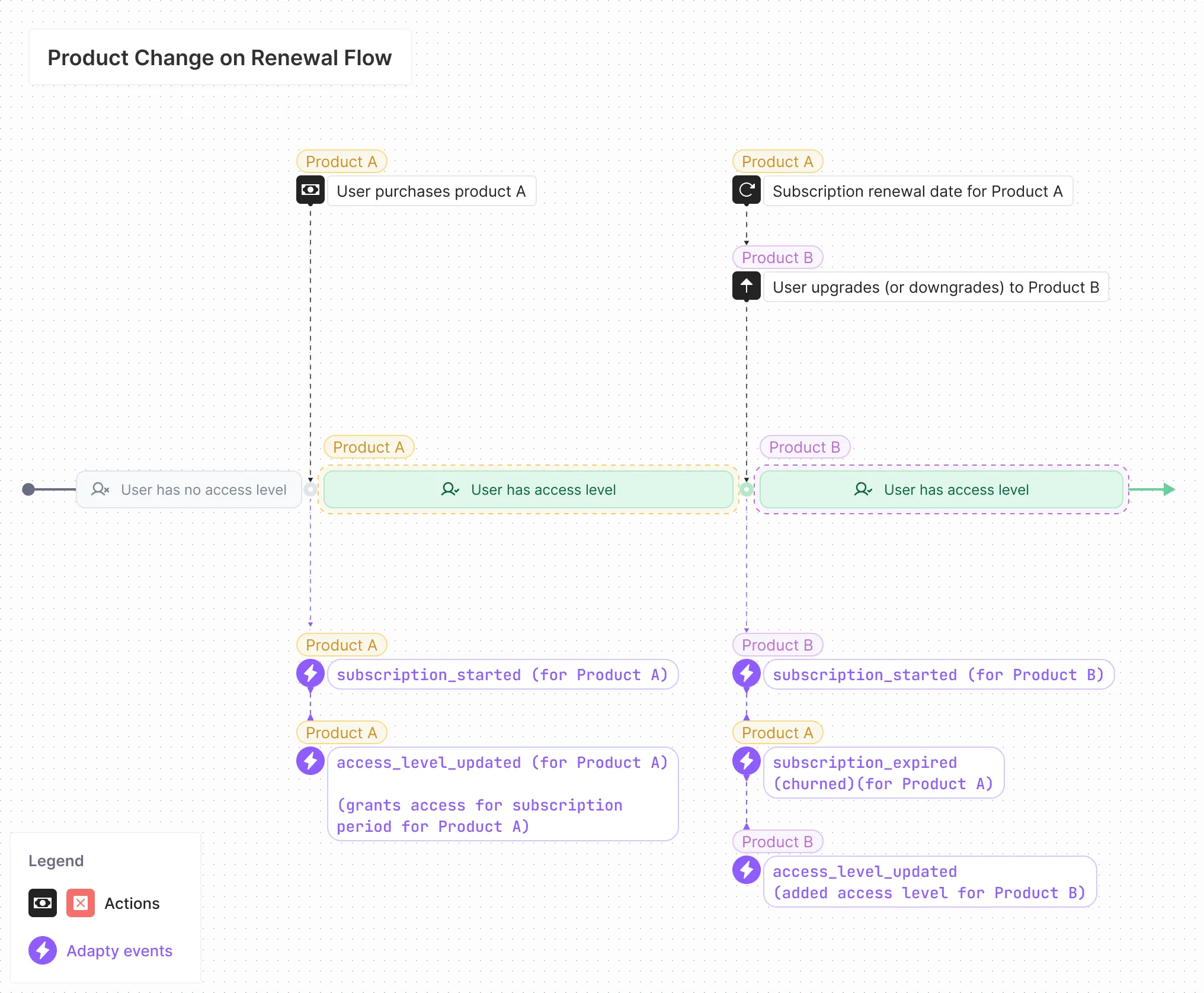This screenshot has height=993, width=1204.
Task: Click the red X action icon in legend
Action: tap(81, 903)
